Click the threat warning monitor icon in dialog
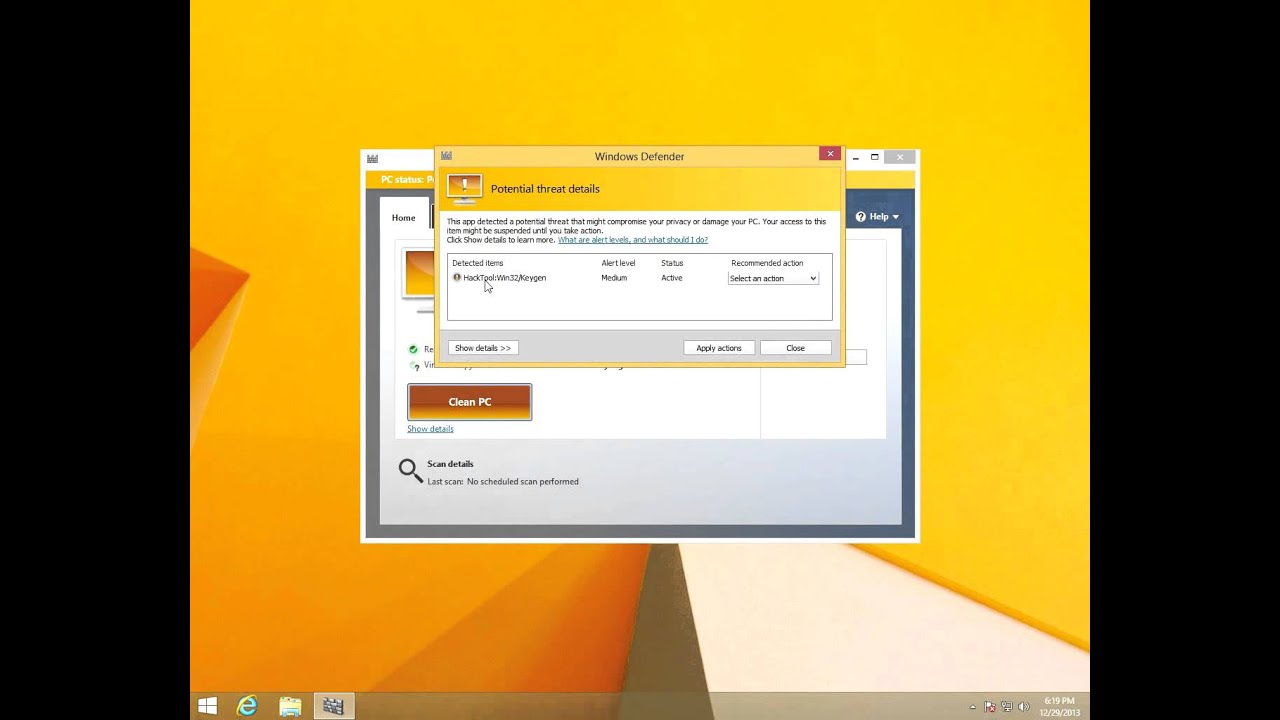The width and height of the screenshot is (1280, 720). [x=464, y=189]
